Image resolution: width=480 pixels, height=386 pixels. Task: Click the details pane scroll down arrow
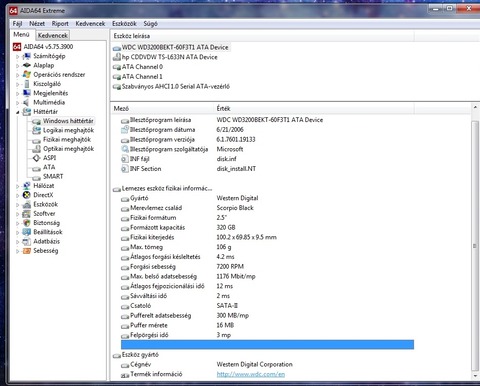pyautogui.click(x=475, y=376)
